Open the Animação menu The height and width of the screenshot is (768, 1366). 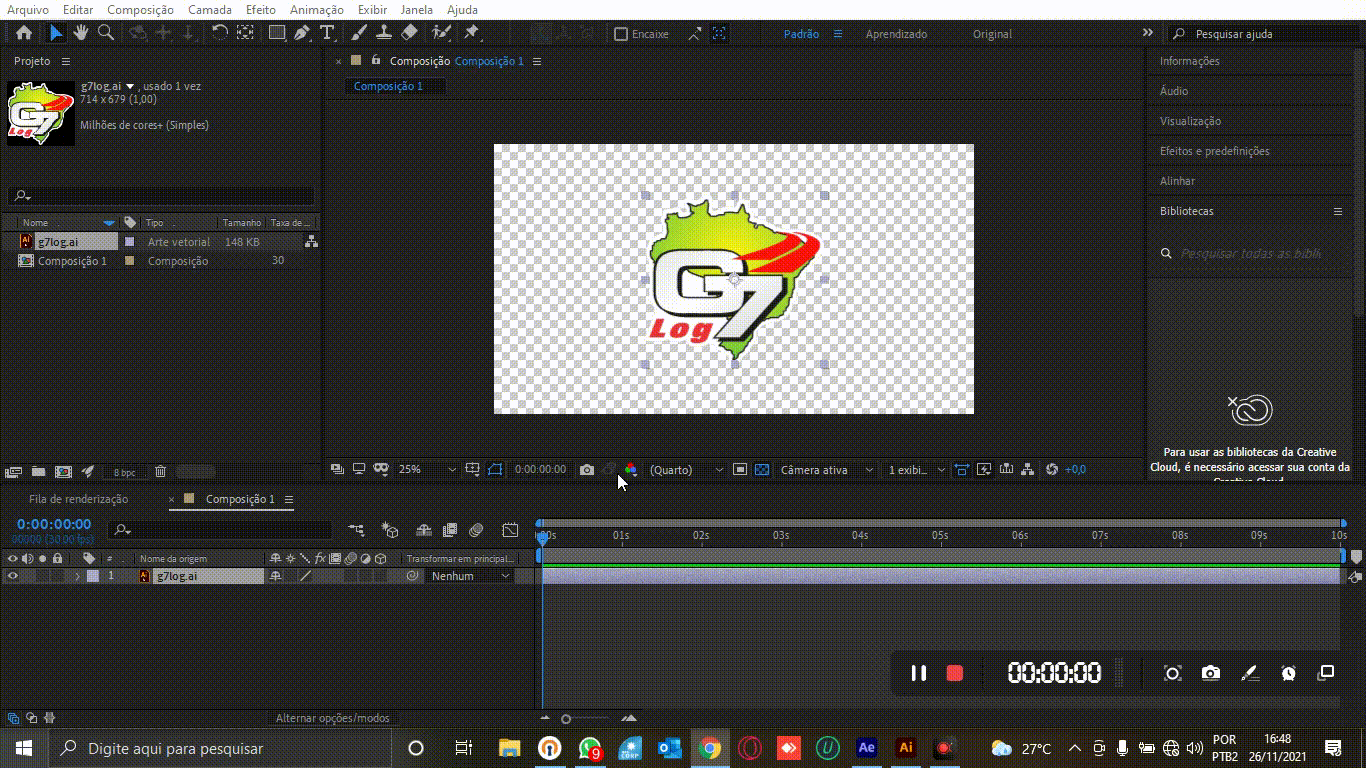tap(316, 10)
